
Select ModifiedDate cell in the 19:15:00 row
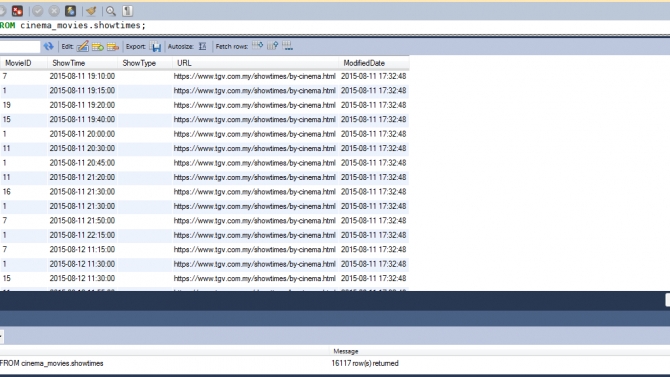[x=374, y=91]
